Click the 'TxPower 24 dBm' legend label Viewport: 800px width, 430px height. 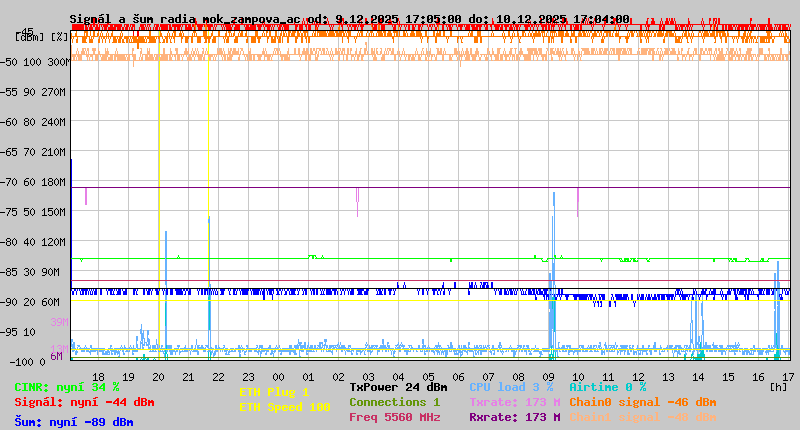click(398, 387)
